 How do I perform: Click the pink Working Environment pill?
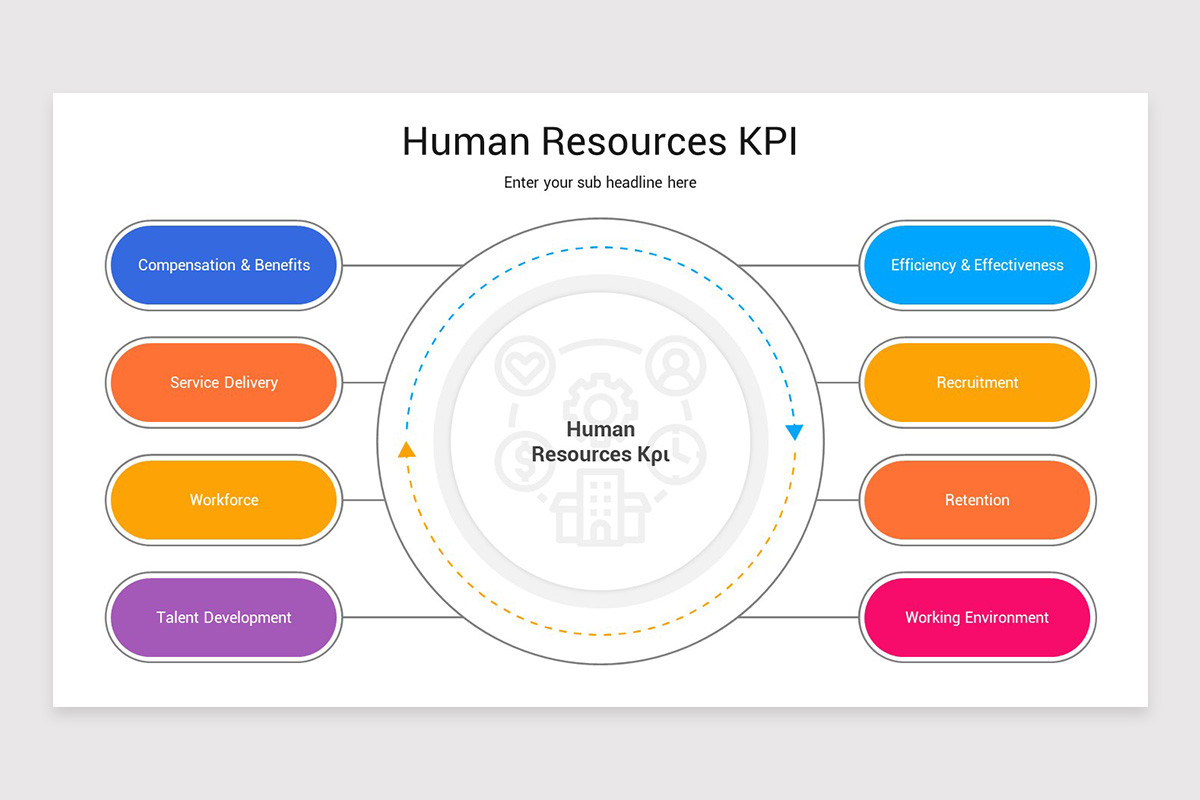point(977,617)
